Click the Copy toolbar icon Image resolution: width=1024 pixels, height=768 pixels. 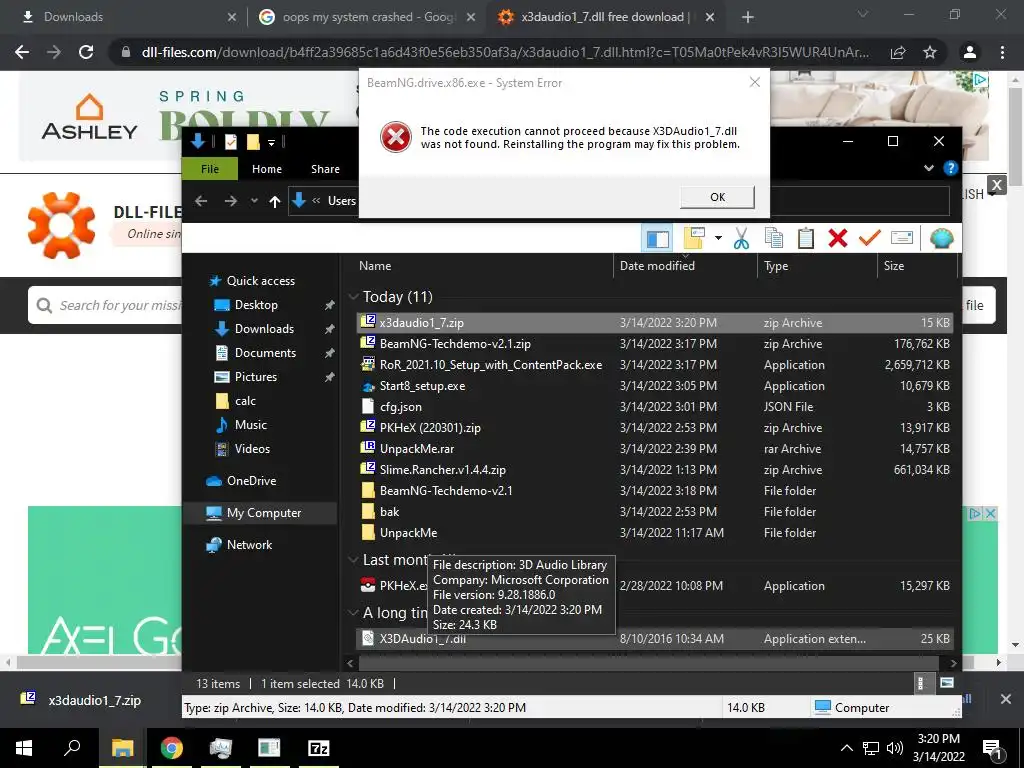coord(774,238)
